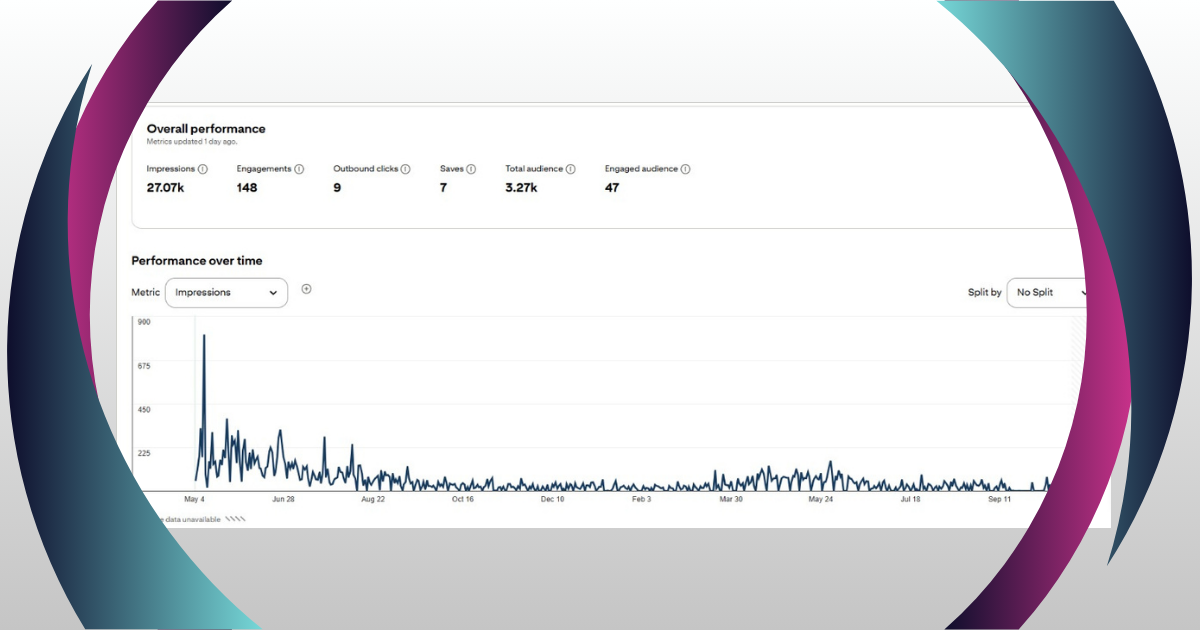Expand the Split by No Split dropdown
The height and width of the screenshot is (630, 1200).
(1046, 293)
